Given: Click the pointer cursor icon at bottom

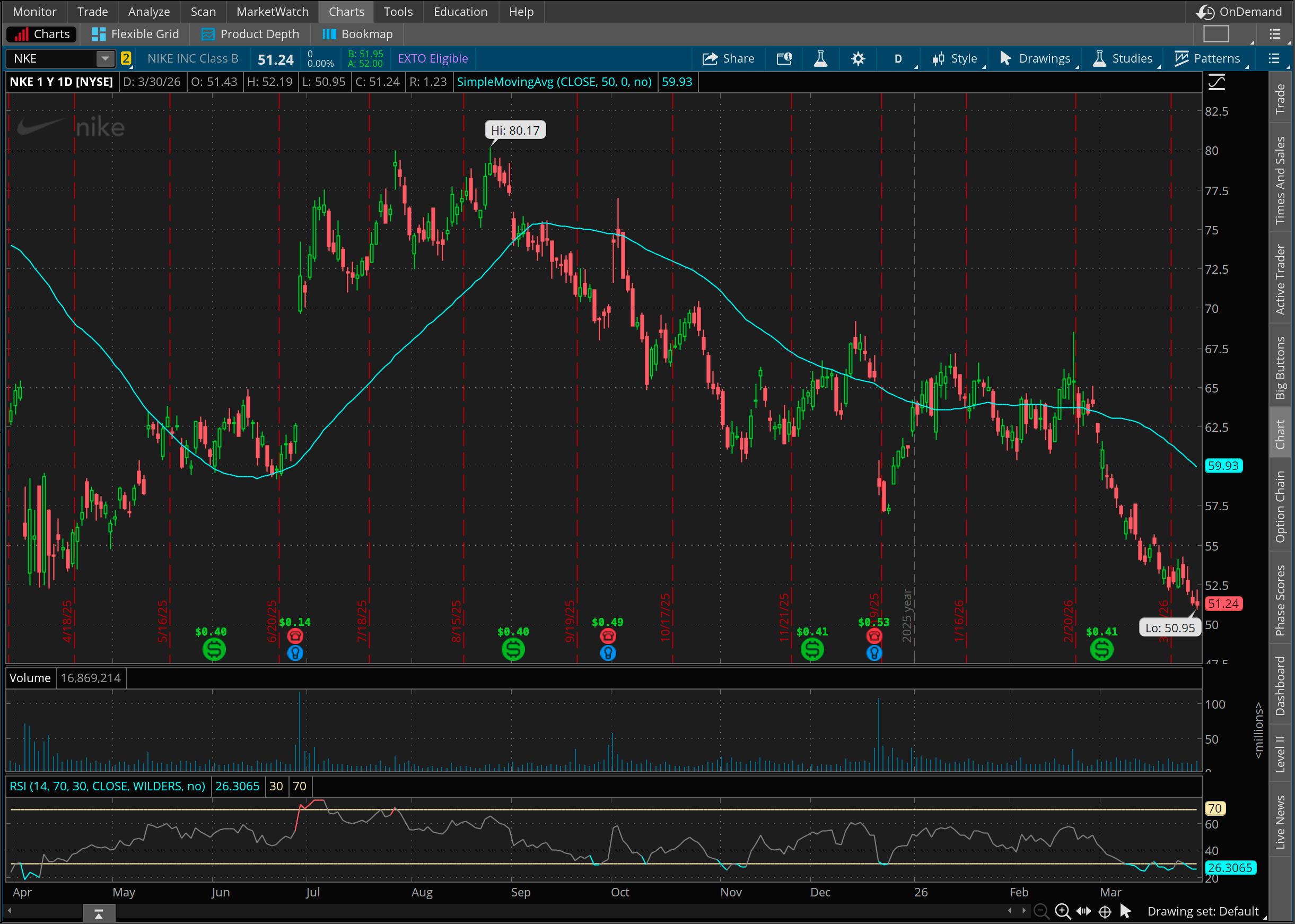Looking at the screenshot, I should tap(1125, 911).
